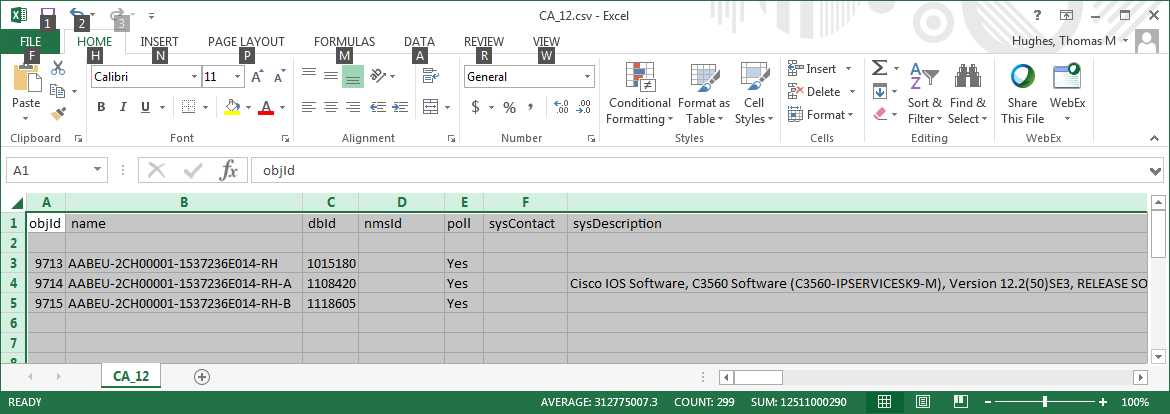Toggle Wrap Text

[431, 75]
